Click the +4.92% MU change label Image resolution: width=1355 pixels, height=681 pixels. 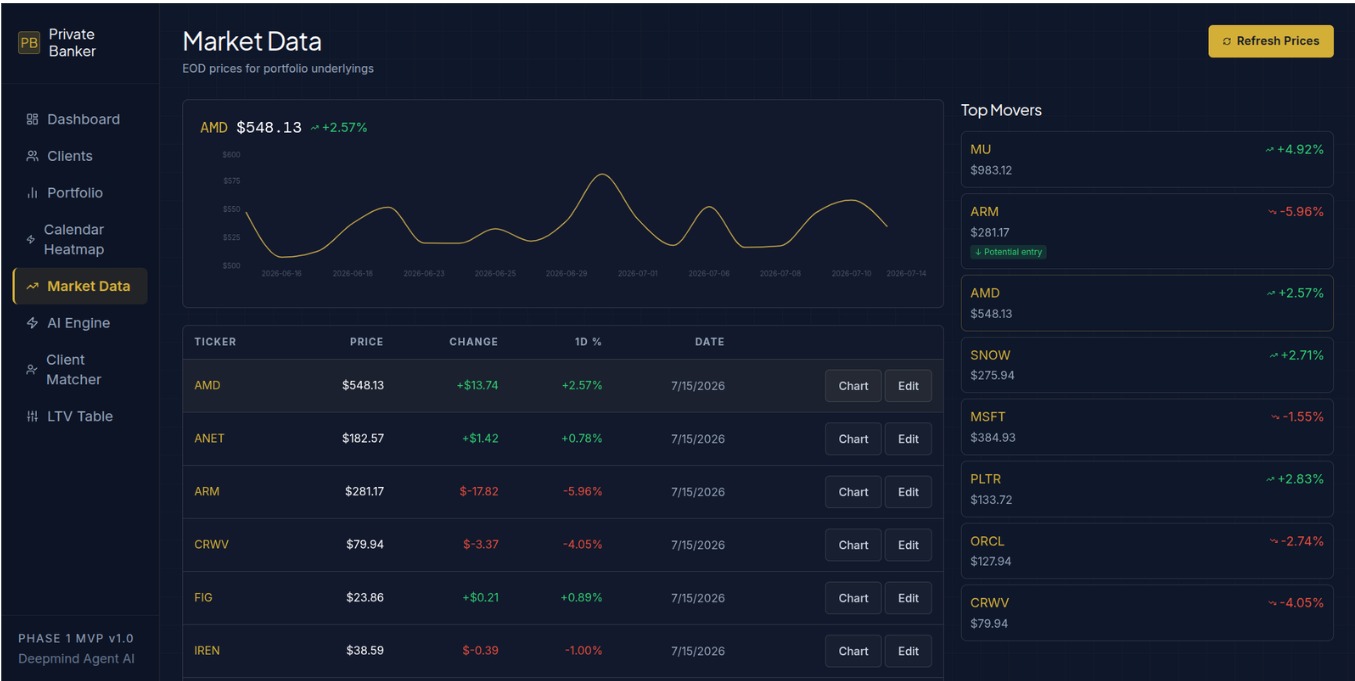[x=1295, y=150]
